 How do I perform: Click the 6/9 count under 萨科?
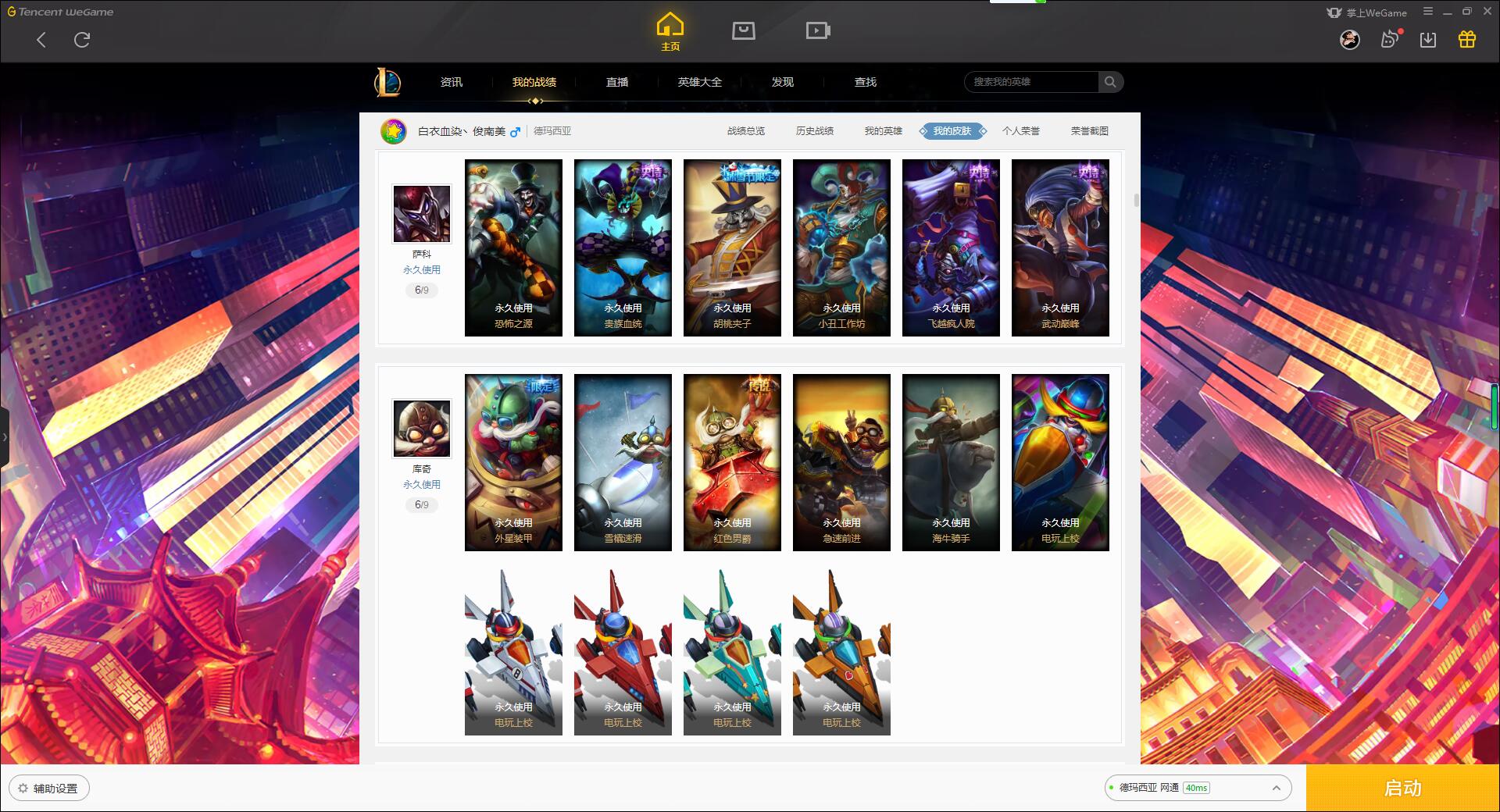point(422,290)
